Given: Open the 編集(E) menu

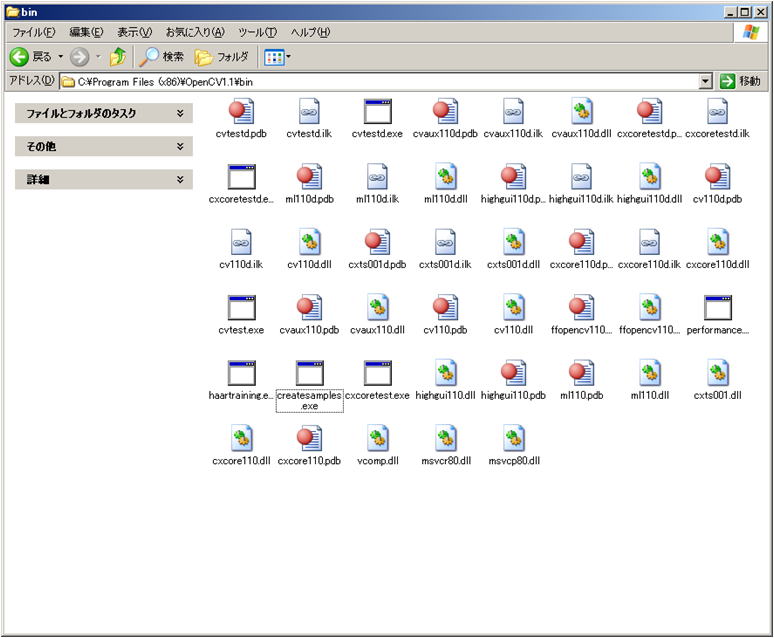Looking at the screenshot, I should (x=86, y=33).
